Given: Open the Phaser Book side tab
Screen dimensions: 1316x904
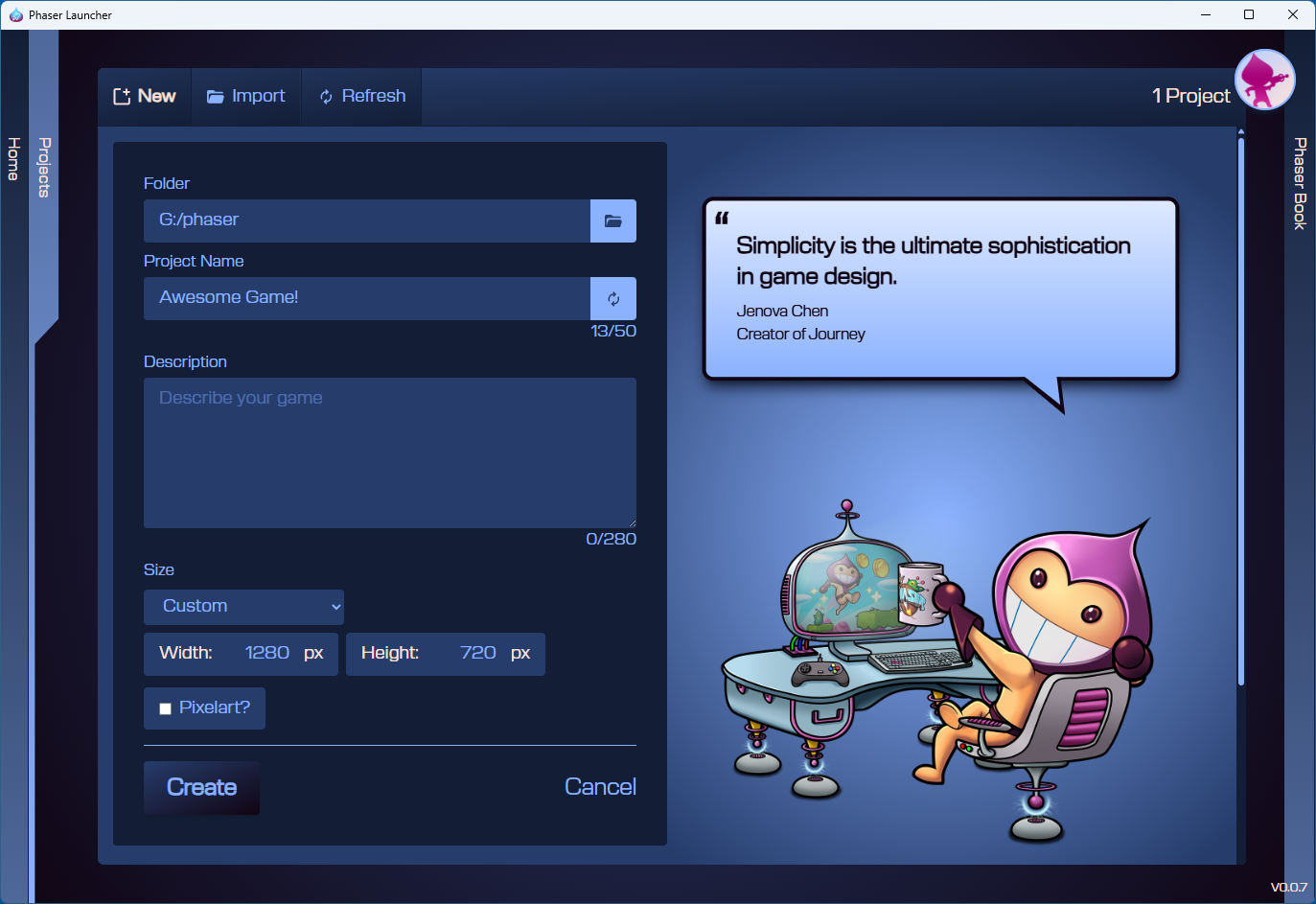Looking at the screenshot, I should (1300, 183).
